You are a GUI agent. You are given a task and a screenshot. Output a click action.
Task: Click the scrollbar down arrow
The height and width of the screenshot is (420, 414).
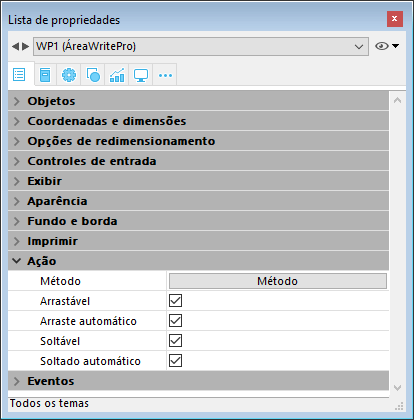tap(397, 388)
